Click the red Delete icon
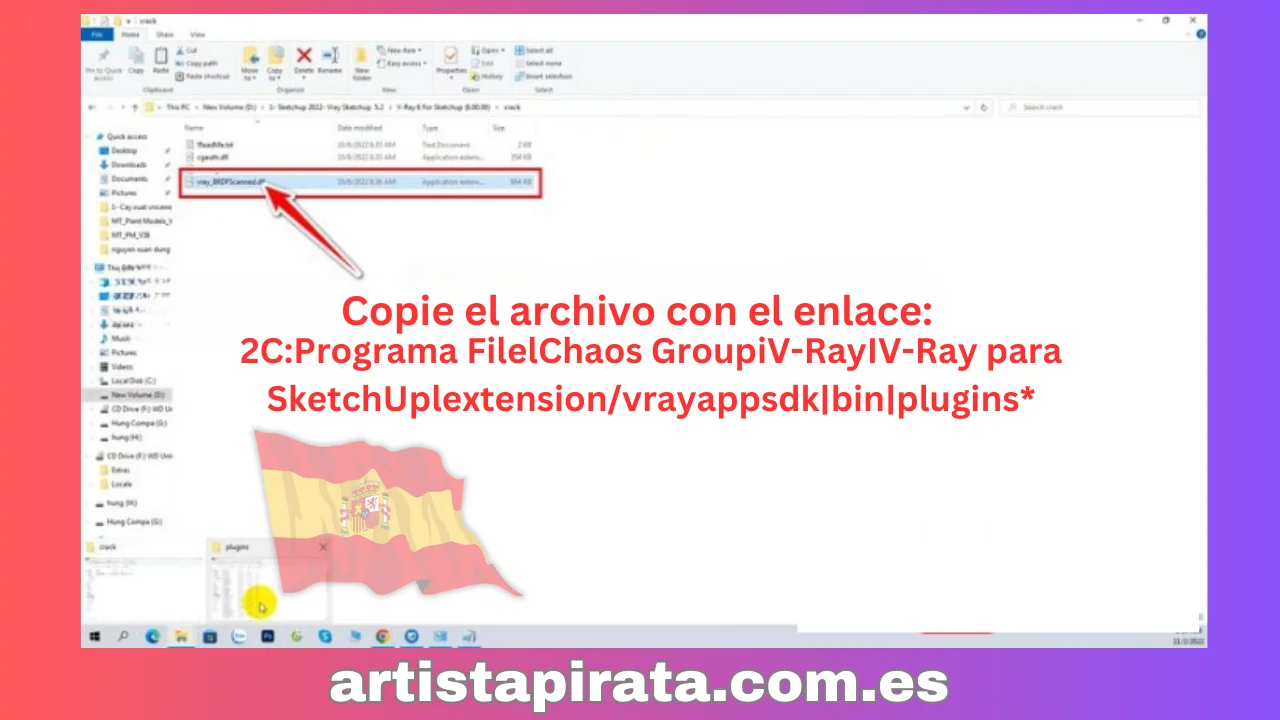 304,56
